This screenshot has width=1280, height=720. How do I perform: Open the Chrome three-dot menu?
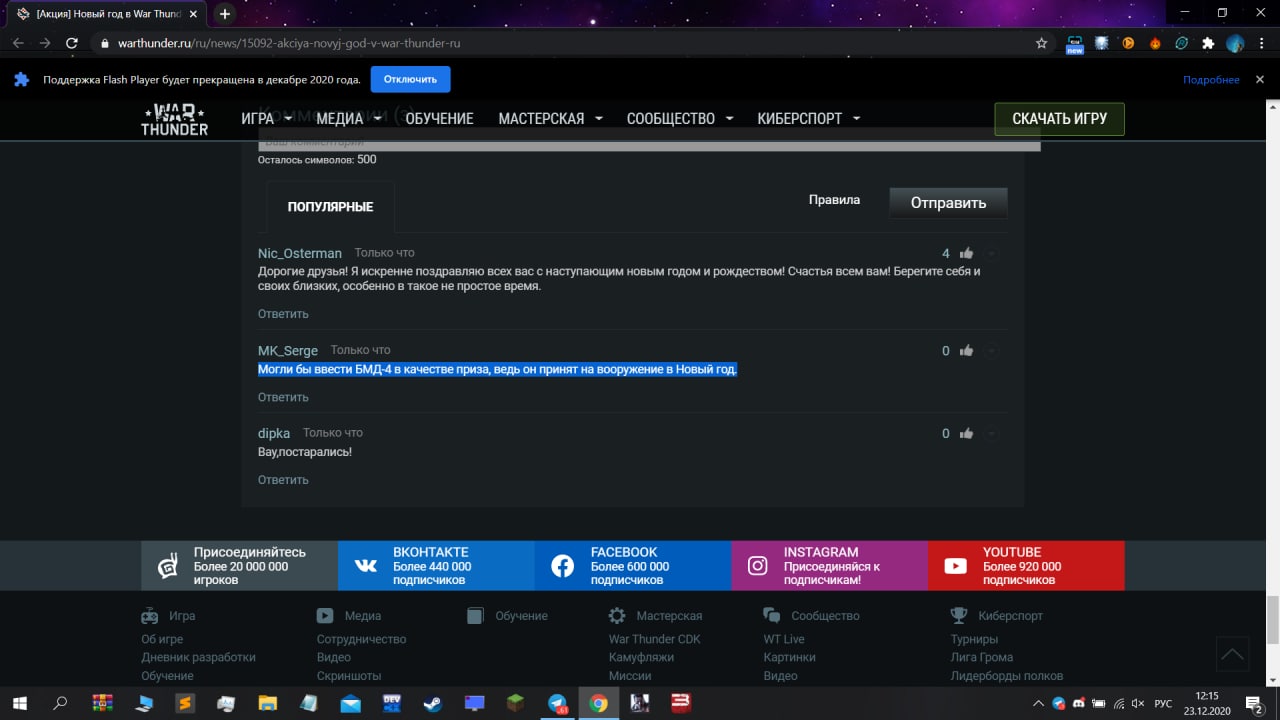coord(1261,43)
